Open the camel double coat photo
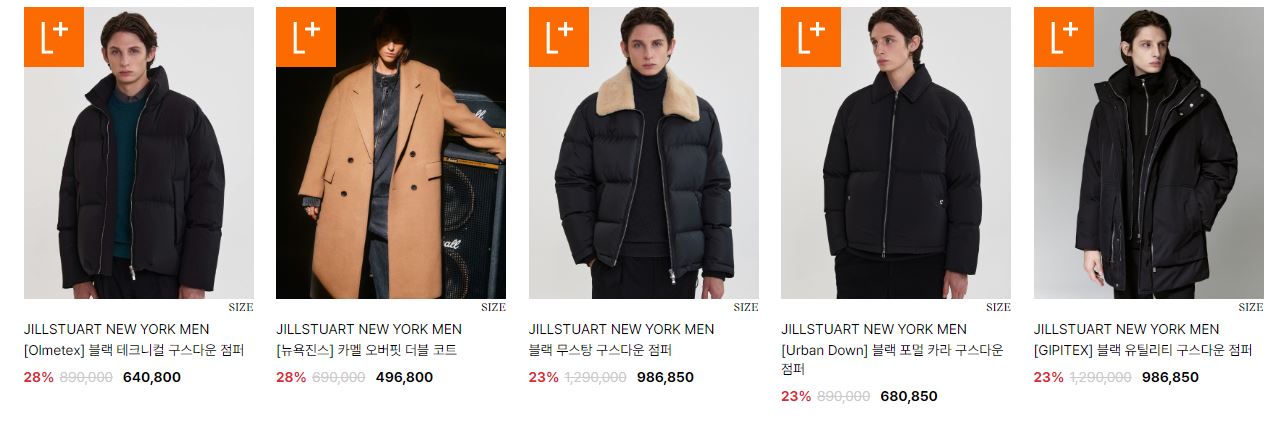This screenshot has width=1271, height=430. [391, 153]
